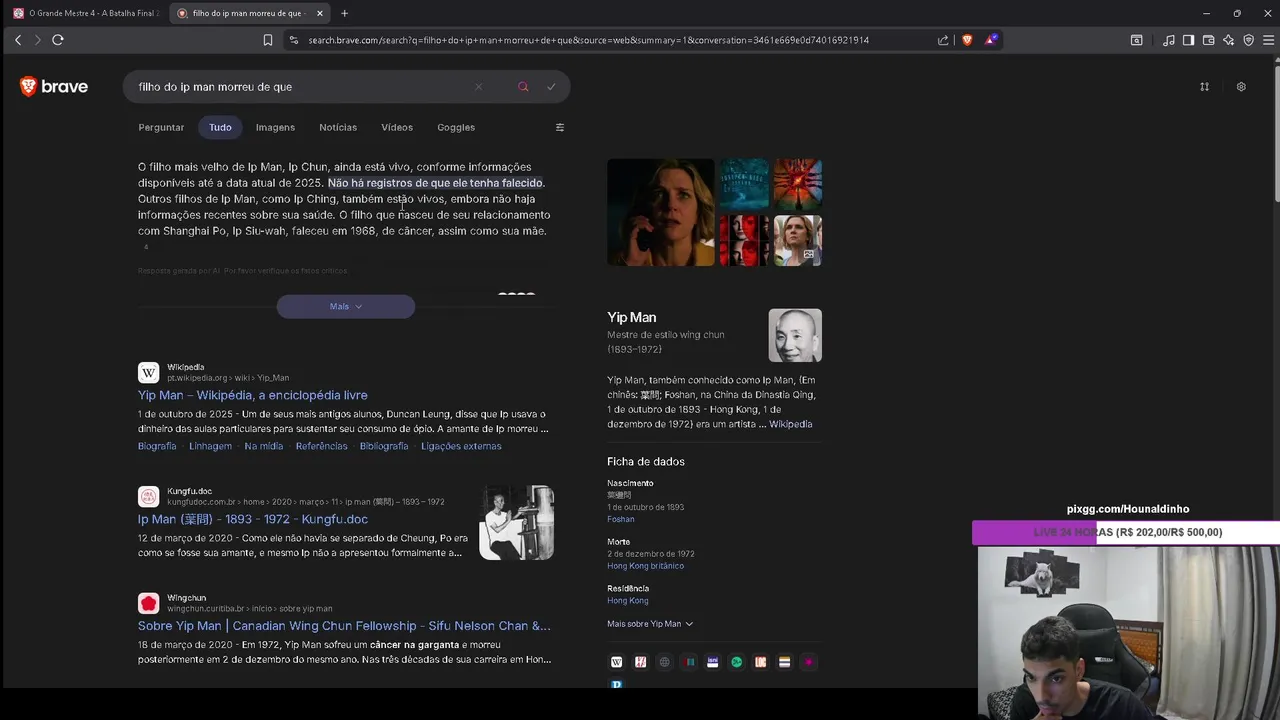Select the Notícias search tab
The image size is (1280, 720).
coord(338,127)
